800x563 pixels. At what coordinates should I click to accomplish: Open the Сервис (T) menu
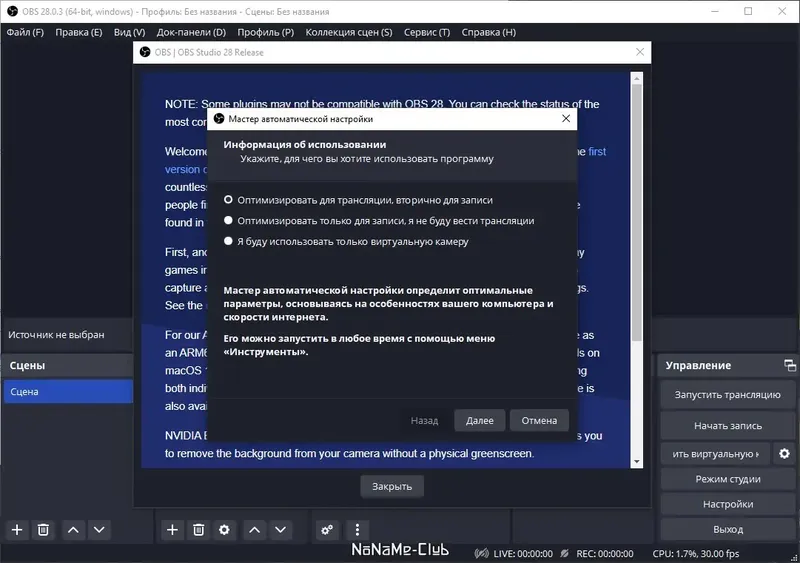[427, 32]
